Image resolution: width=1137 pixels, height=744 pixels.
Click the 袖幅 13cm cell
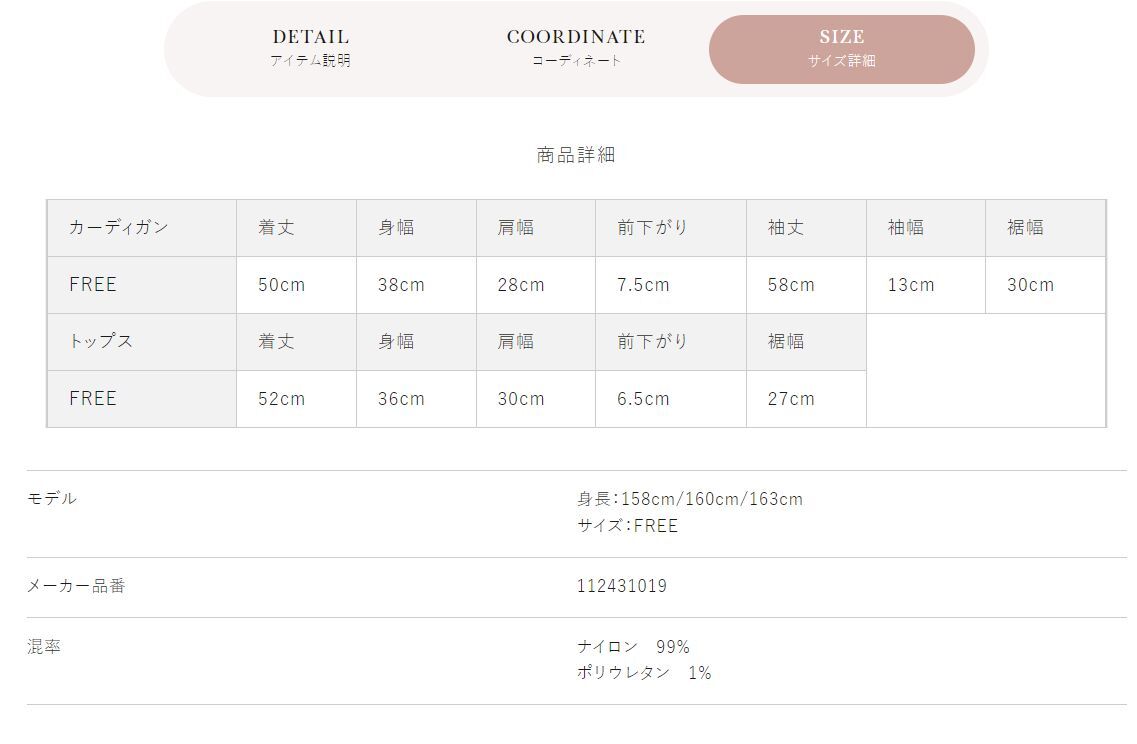coord(926,285)
